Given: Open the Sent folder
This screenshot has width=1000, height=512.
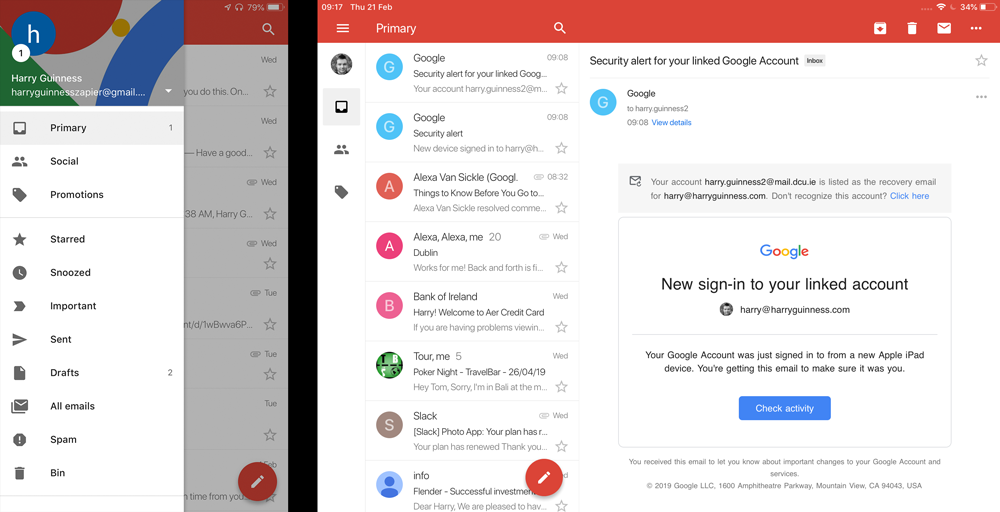Looking at the screenshot, I should pos(92,339).
